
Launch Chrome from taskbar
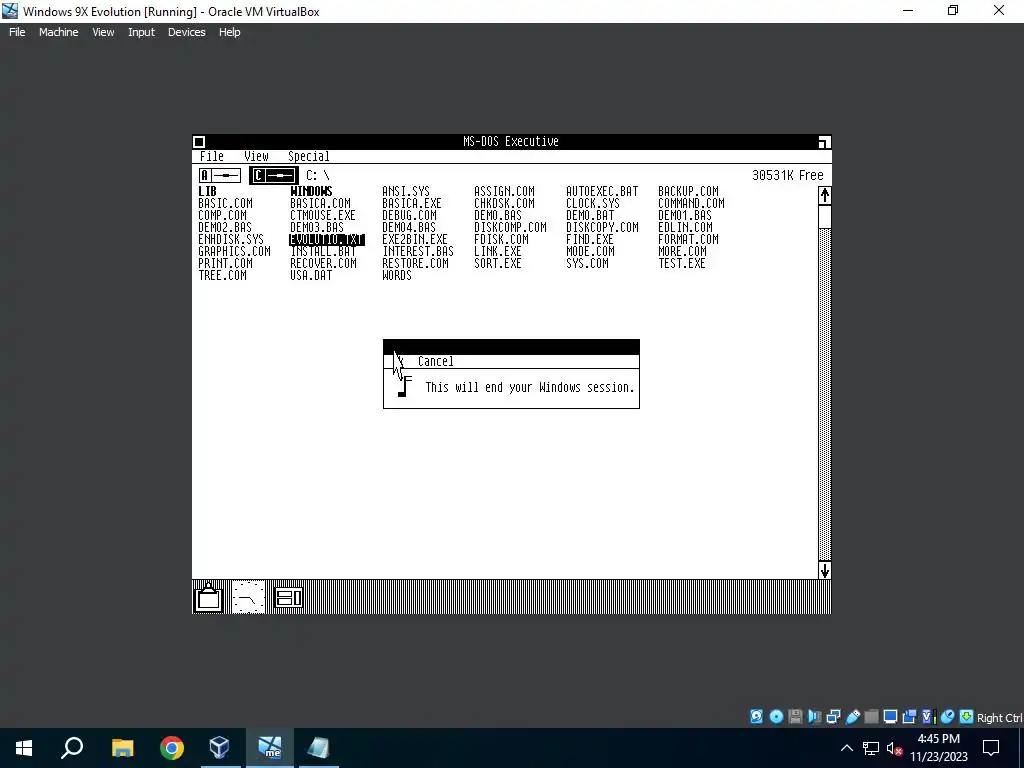172,748
